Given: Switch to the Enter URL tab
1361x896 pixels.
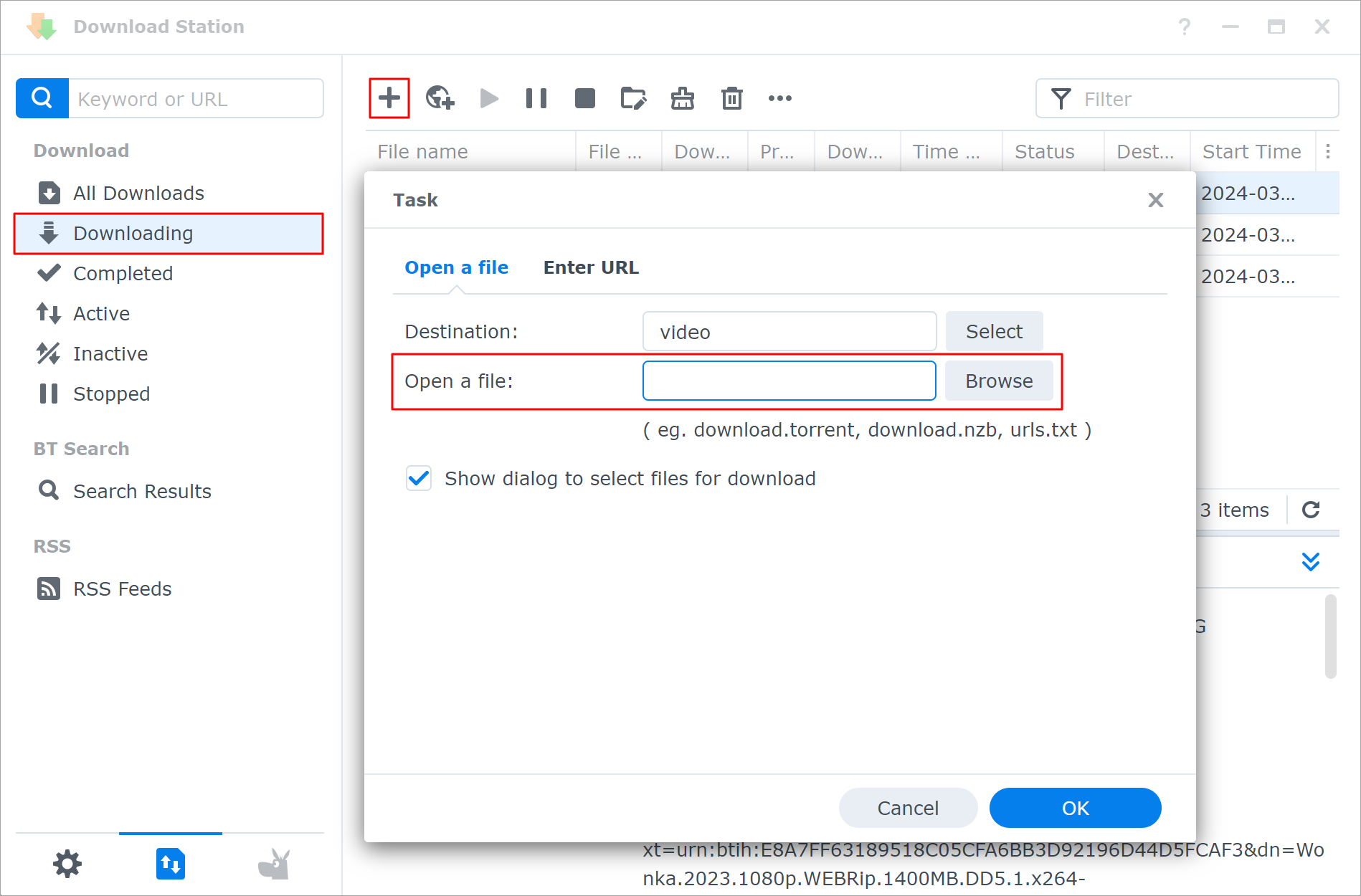Looking at the screenshot, I should click(x=591, y=267).
